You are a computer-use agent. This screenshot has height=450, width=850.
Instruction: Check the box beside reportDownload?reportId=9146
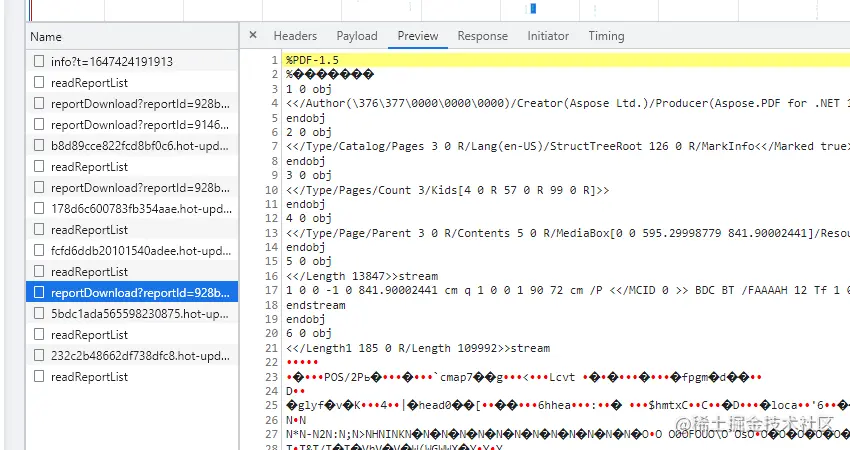click(x=39, y=125)
